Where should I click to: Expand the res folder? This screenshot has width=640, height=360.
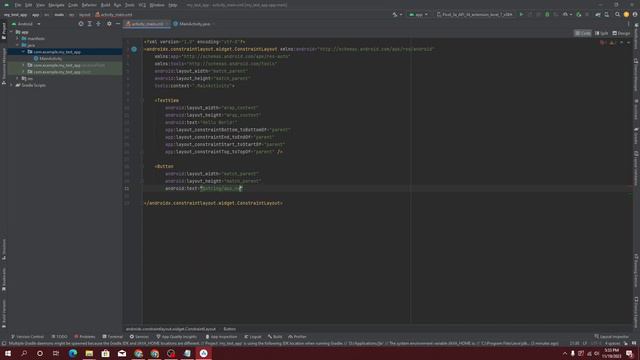pyautogui.click(x=18, y=78)
